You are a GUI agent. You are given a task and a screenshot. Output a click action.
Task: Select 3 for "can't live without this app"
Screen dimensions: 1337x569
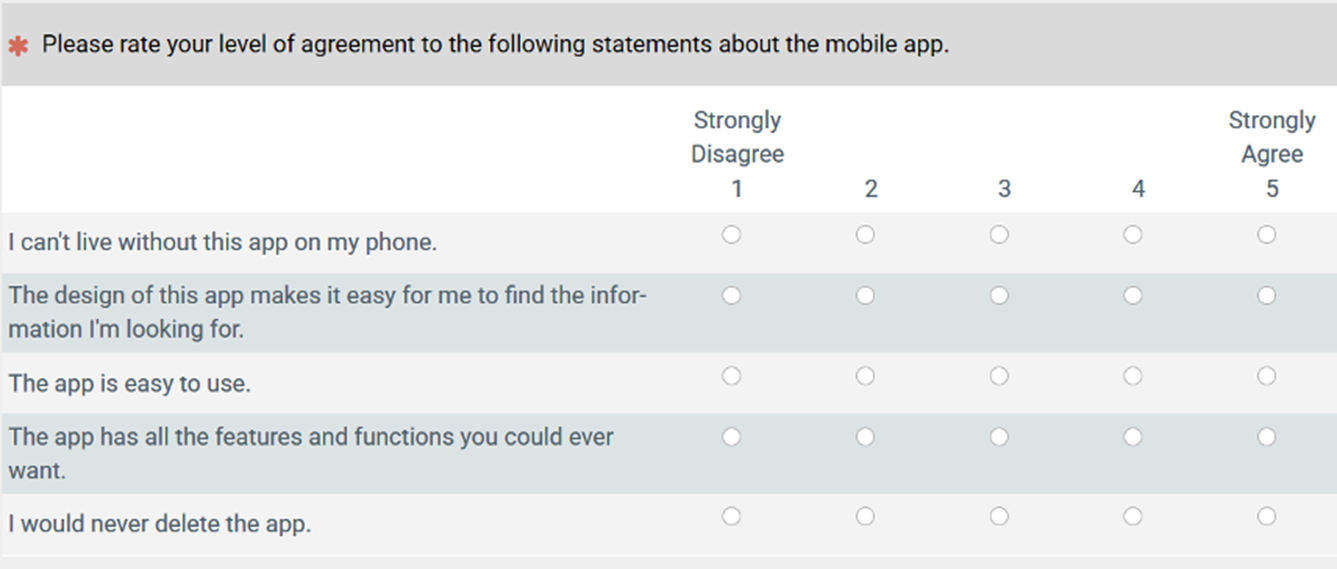[x=999, y=235]
